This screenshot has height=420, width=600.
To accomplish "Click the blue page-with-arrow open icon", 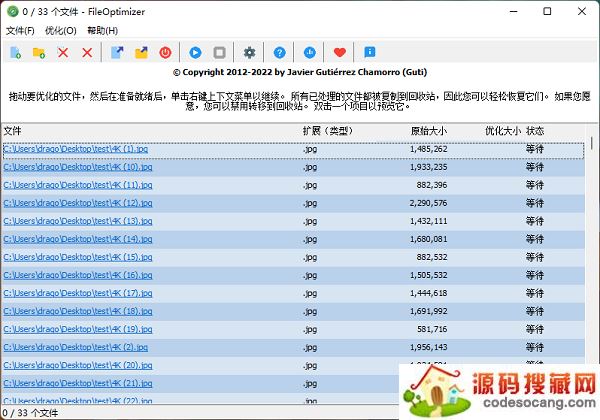I will (117, 52).
